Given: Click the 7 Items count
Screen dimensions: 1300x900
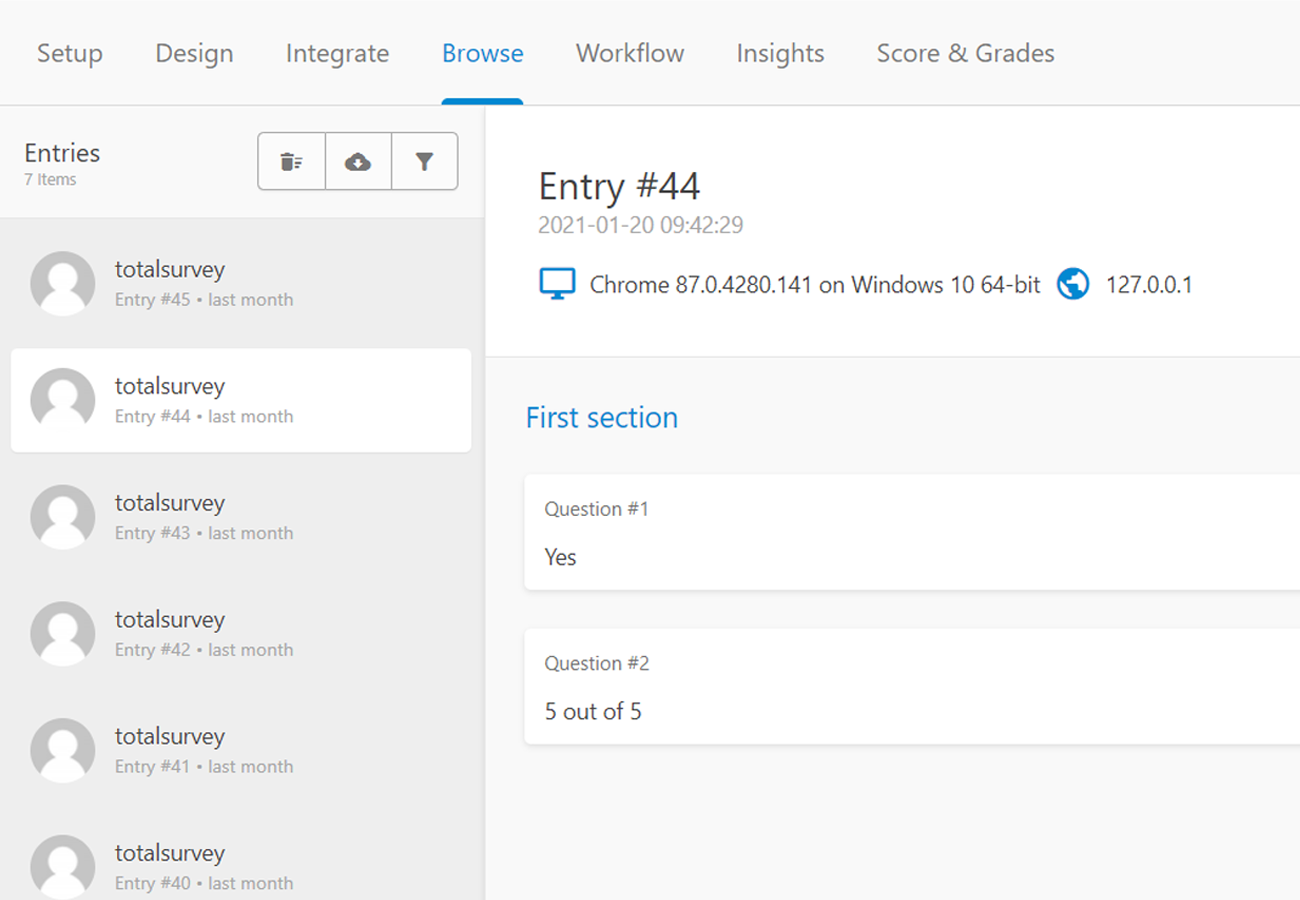Looking at the screenshot, I should tap(50, 180).
